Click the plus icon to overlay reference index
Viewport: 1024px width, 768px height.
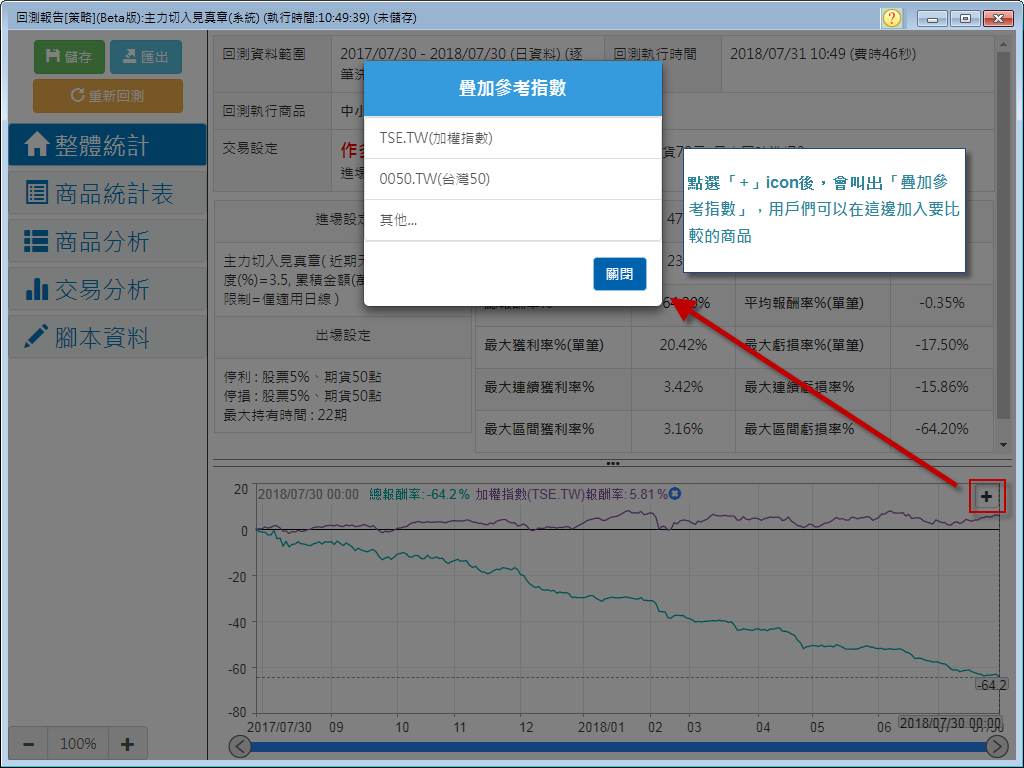[986, 497]
